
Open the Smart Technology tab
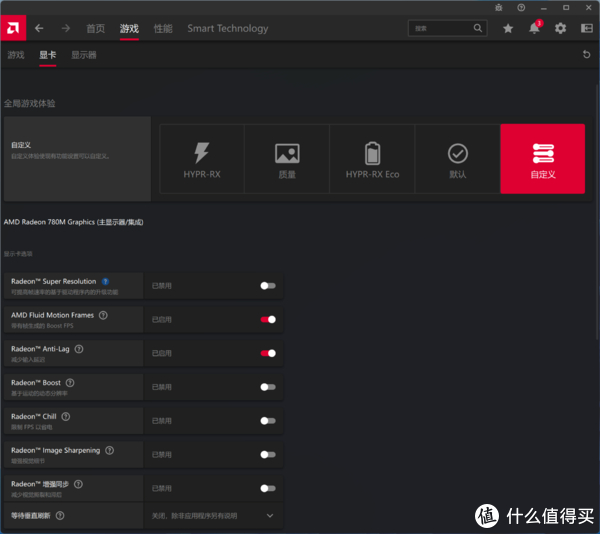[x=228, y=28]
